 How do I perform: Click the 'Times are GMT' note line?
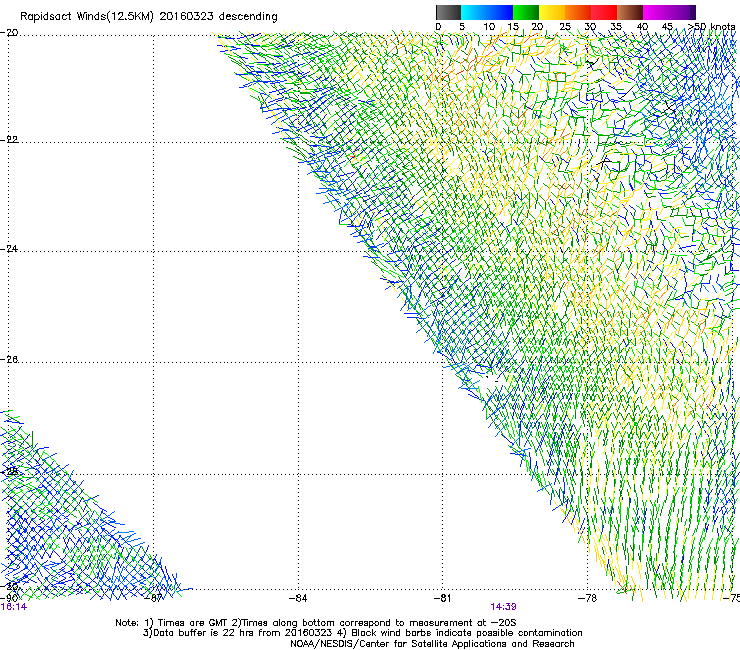316,623
